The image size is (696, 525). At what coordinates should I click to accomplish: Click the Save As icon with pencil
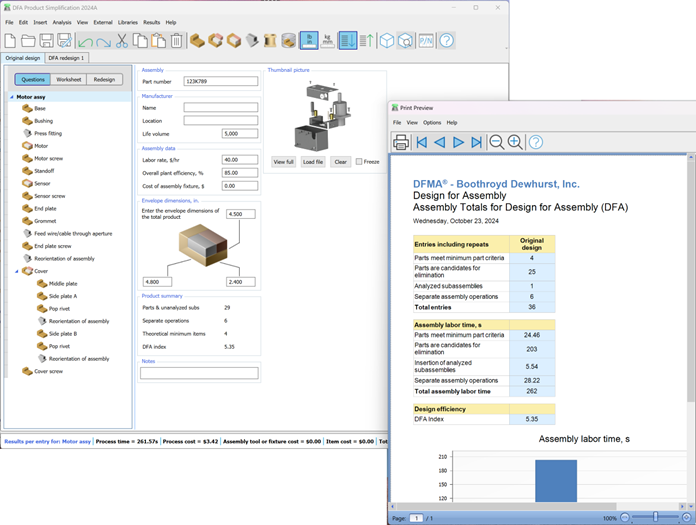[x=64, y=41]
